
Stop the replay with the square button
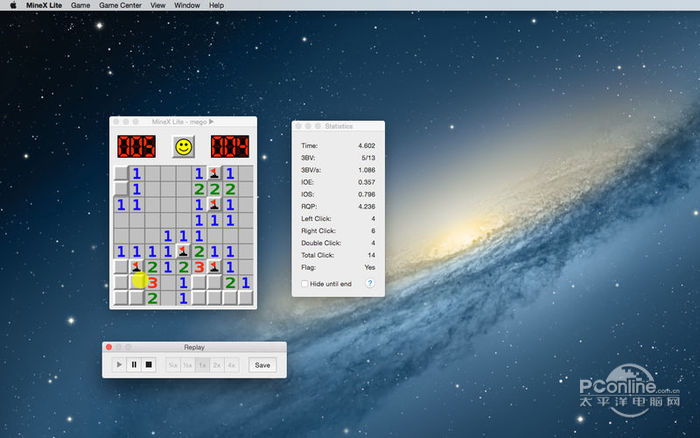(149, 365)
